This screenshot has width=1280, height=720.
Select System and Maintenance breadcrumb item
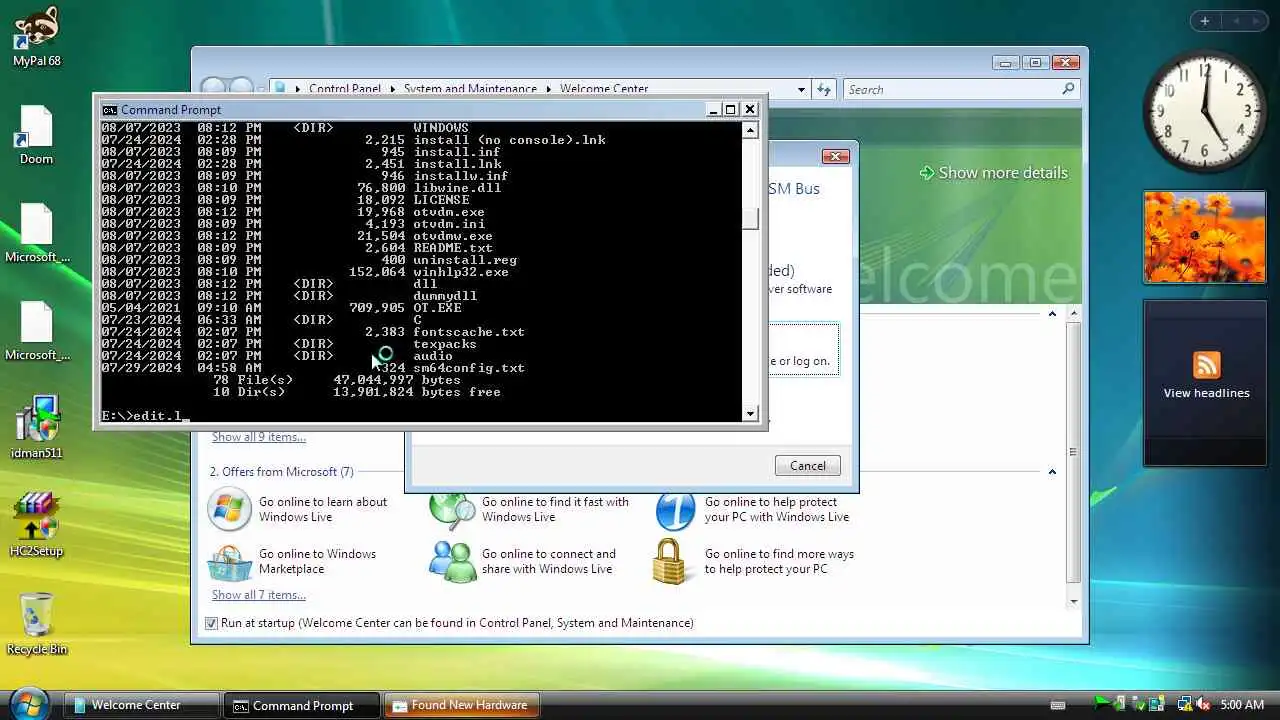(x=470, y=89)
